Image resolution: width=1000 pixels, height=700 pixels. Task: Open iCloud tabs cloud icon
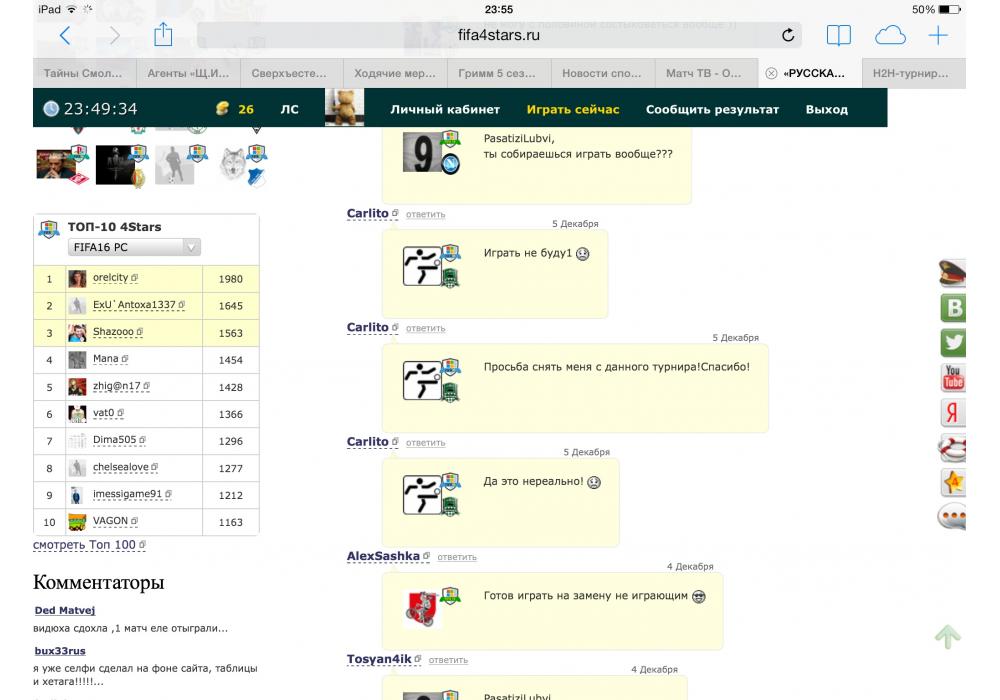(x=890, y=35)
